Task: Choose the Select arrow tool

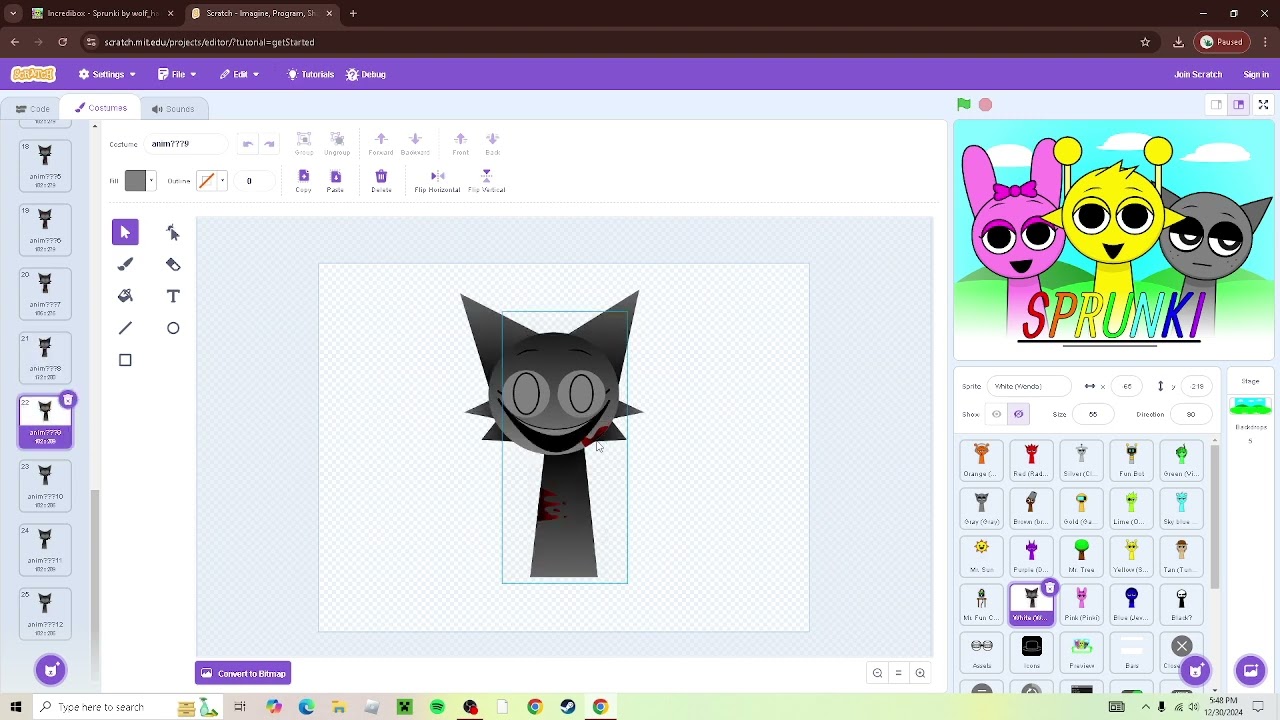Action: [125, 232]
